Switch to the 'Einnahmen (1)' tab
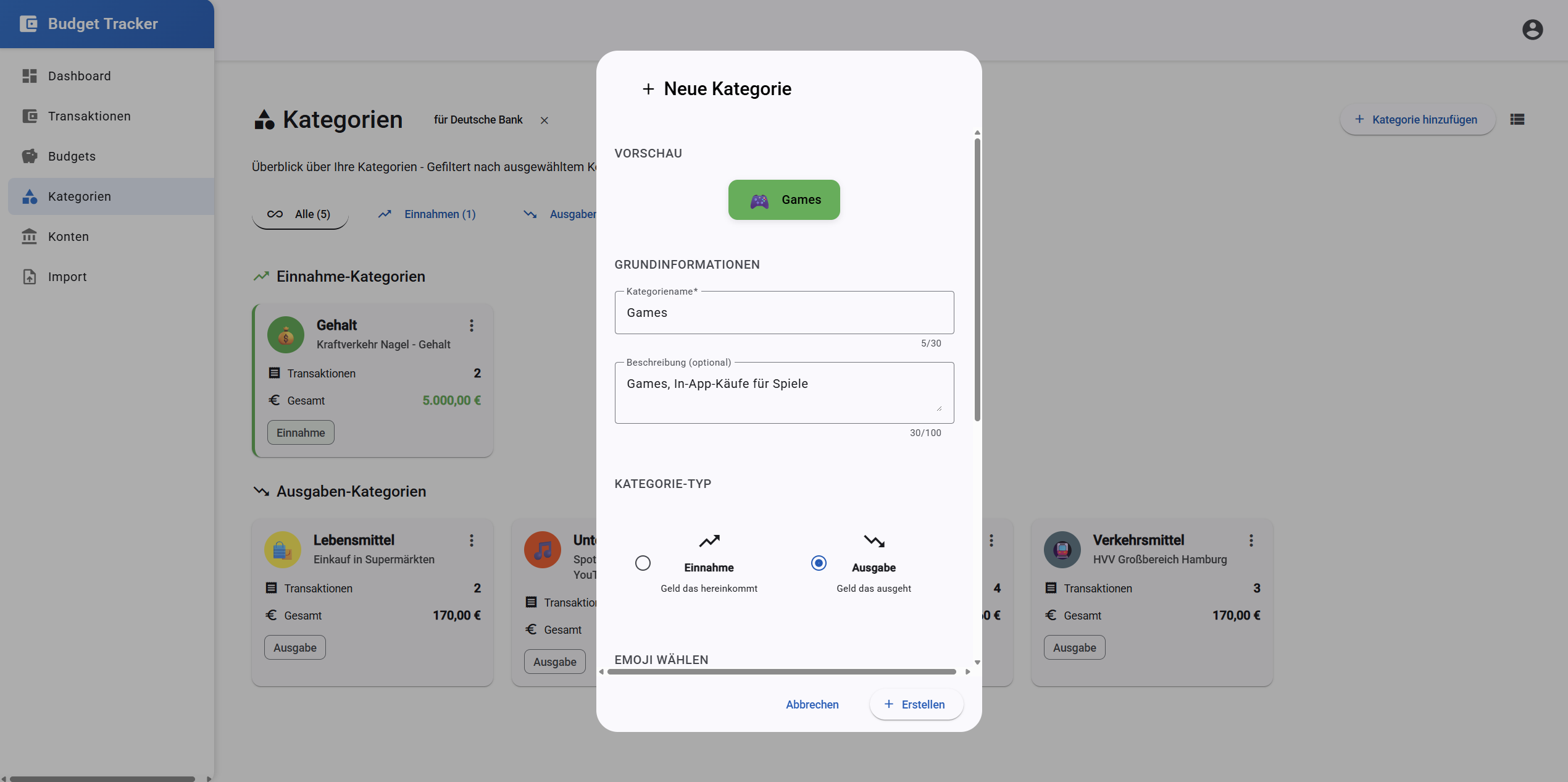Screen dimensions: 1568x782 [427, 214]
